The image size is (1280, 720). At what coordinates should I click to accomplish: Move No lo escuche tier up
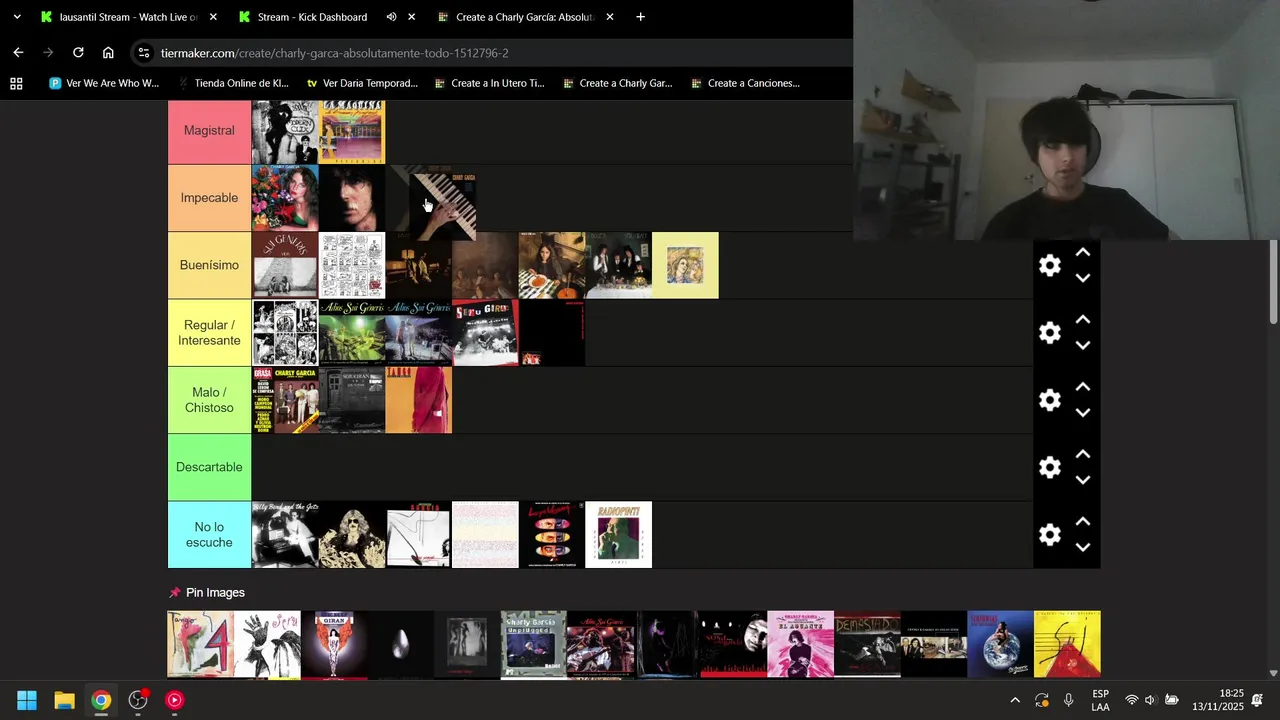pos(1082,522)
